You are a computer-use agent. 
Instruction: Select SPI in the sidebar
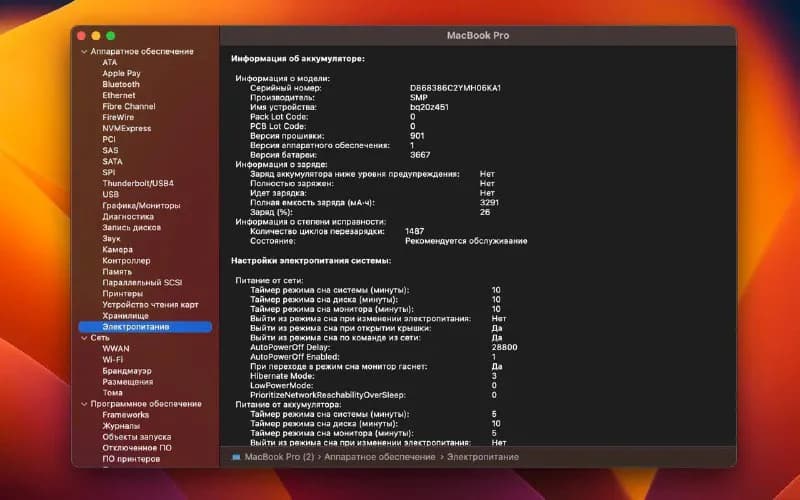point(109,172)
